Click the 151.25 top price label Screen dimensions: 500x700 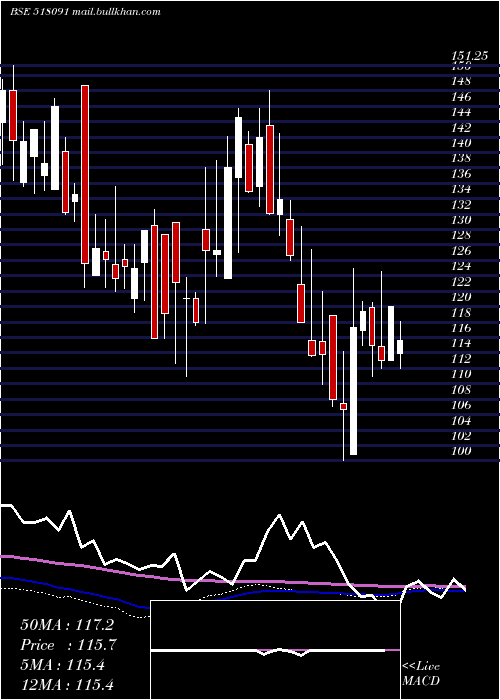(469, 56)
